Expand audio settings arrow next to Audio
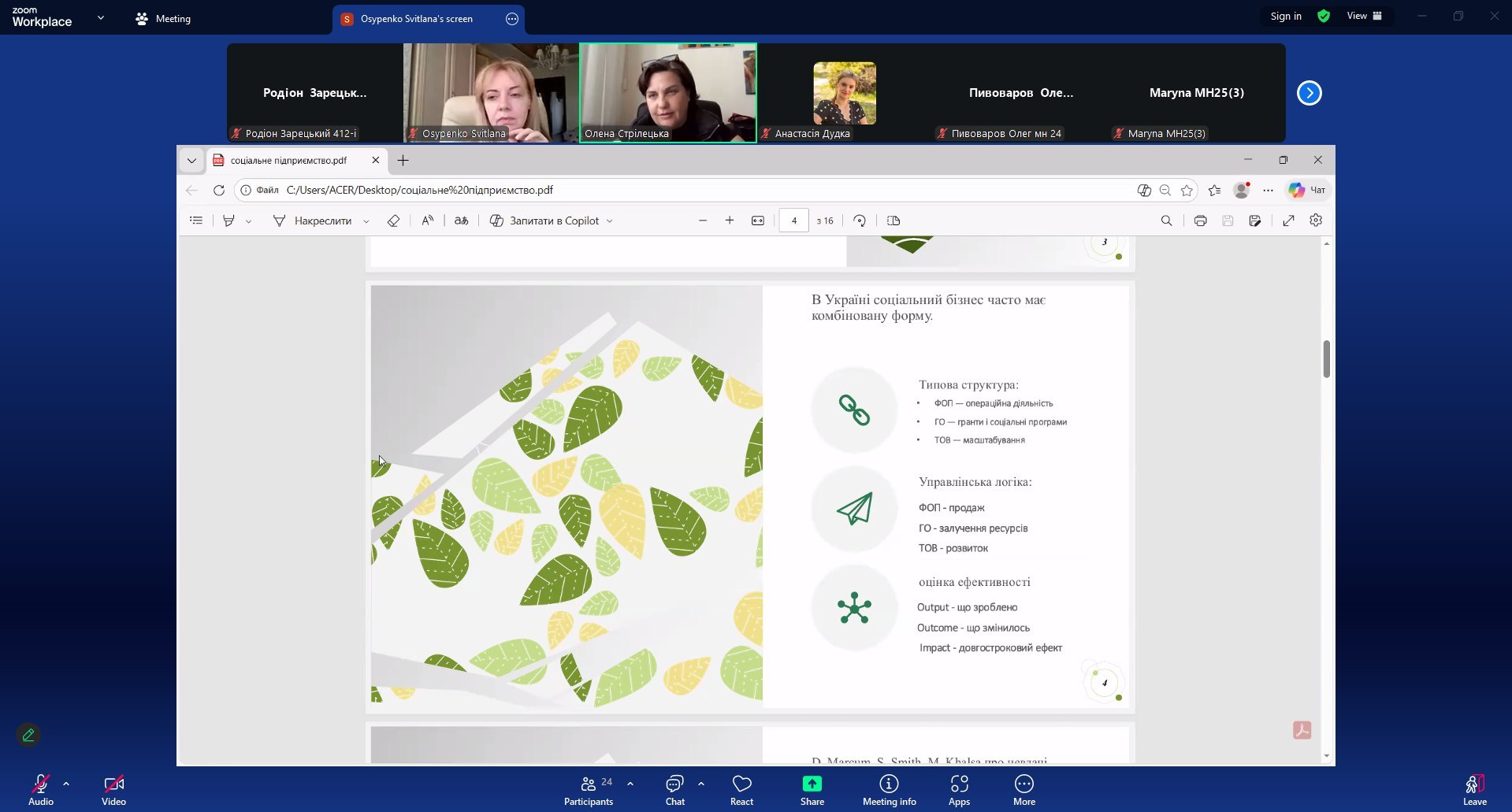The image size is (1512, 812). point(66,784)
